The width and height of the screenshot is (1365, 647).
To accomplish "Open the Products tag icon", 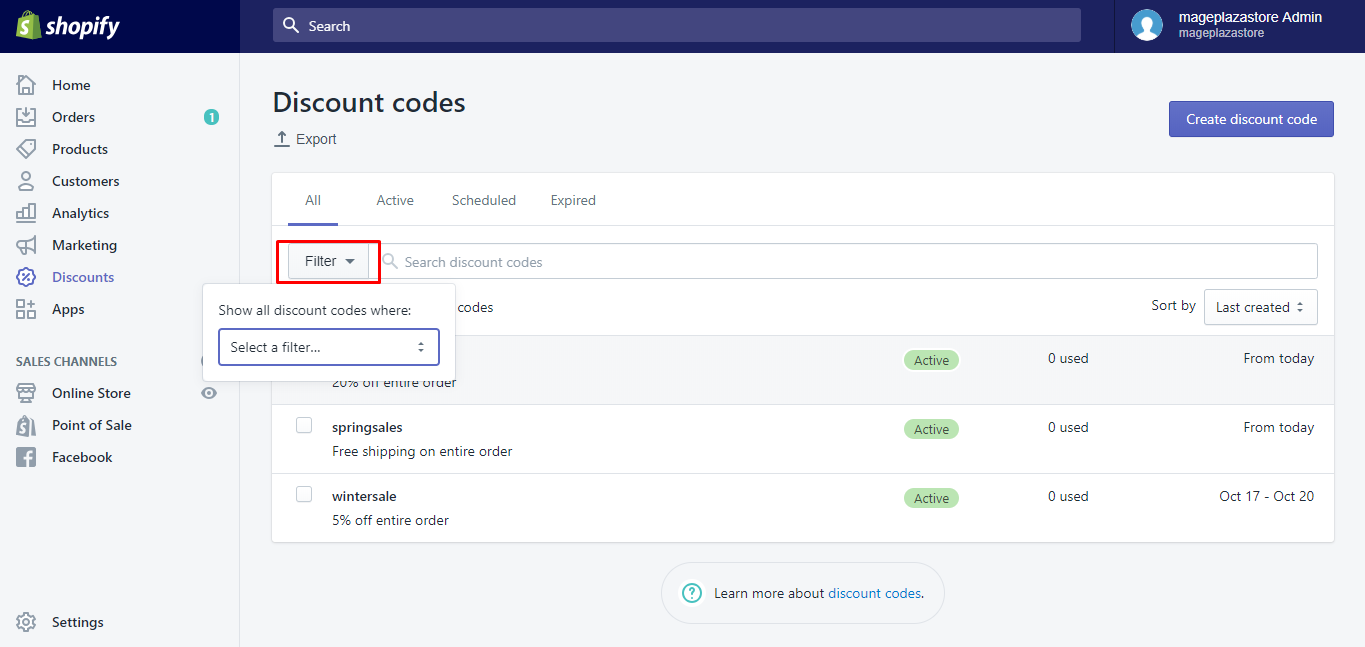I will click(26, 149).
